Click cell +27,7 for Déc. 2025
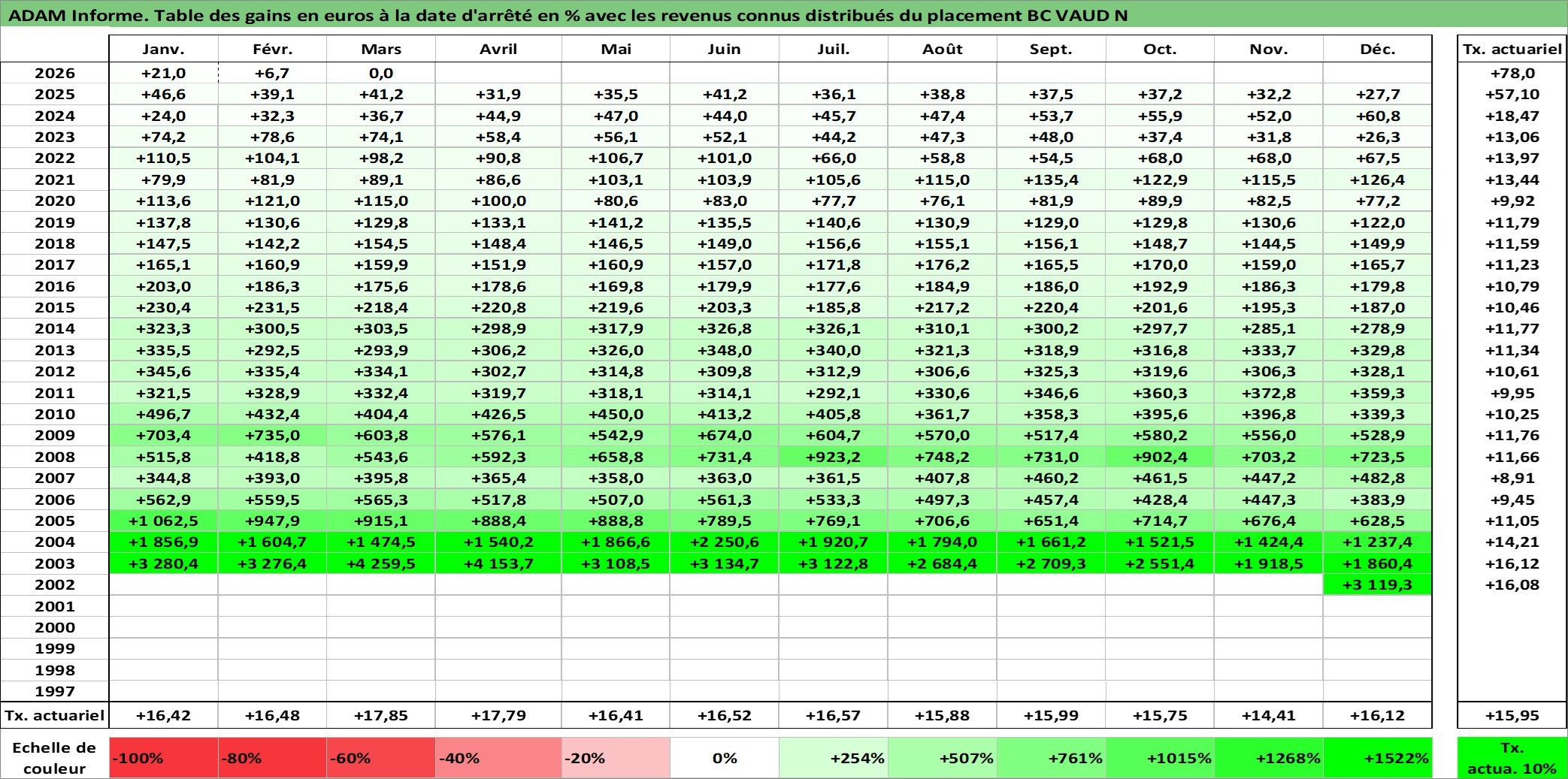This screenshot has width=1568, height=779. [x=1378, y=94]
